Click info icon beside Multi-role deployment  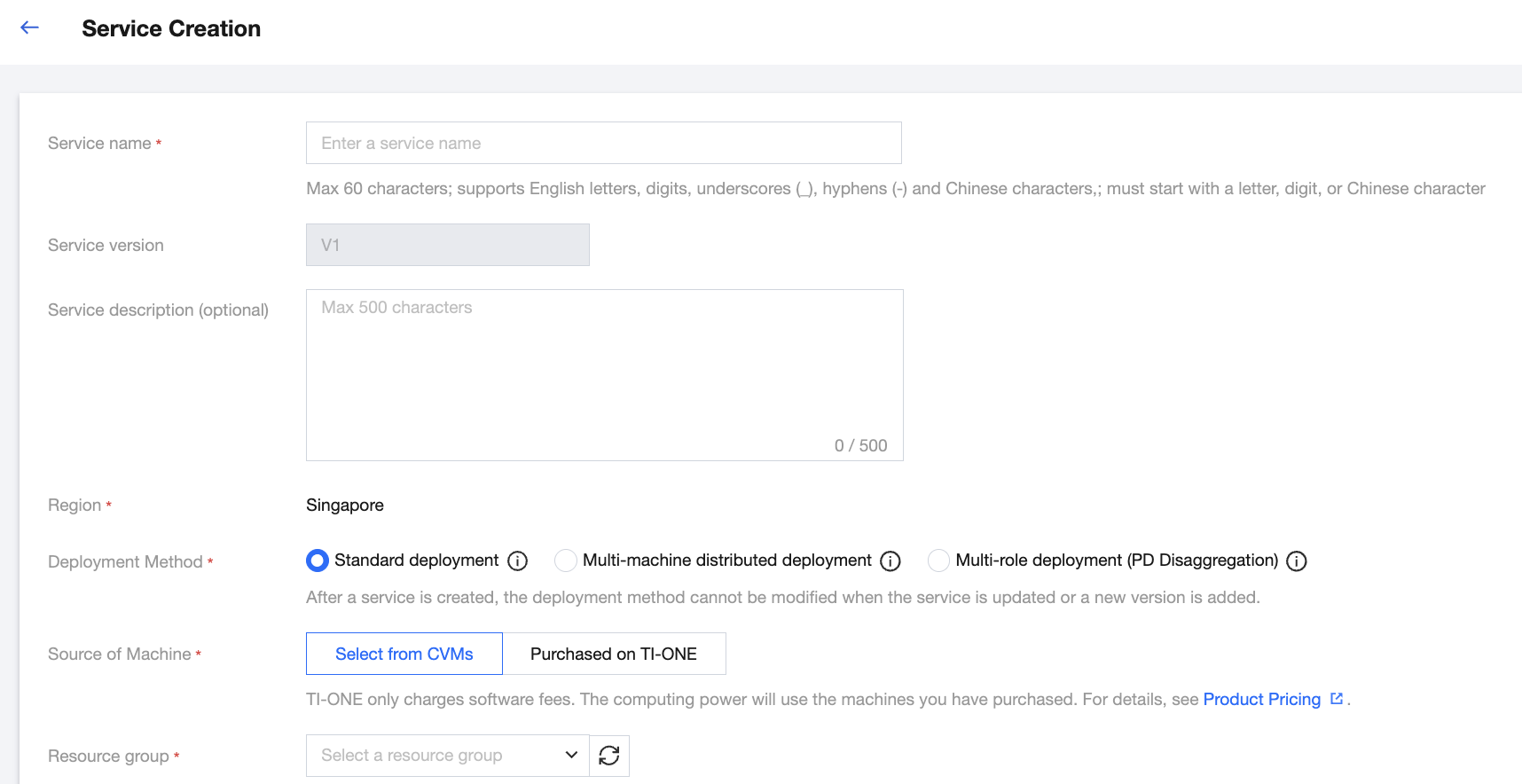[1297, 561]
